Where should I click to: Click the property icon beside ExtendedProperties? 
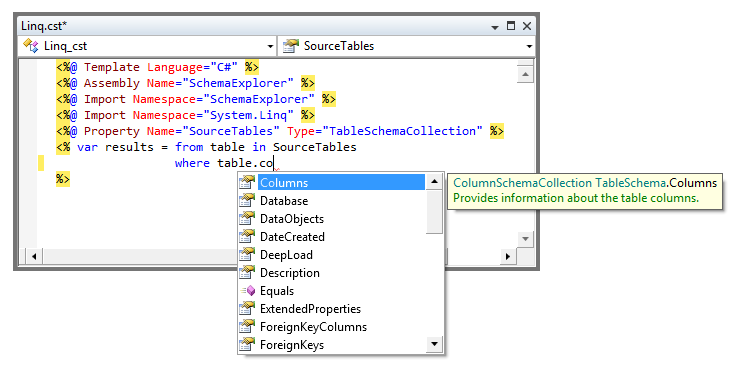coord(247,308)
